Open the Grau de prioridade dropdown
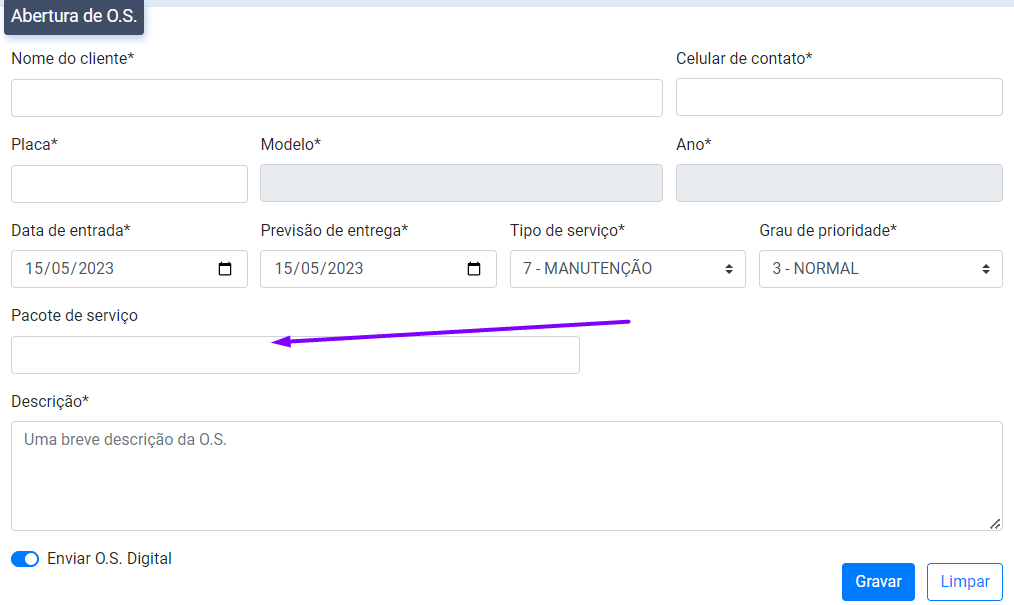The height and width of the screenshot is (605, 1014). [x=880, y=269]
